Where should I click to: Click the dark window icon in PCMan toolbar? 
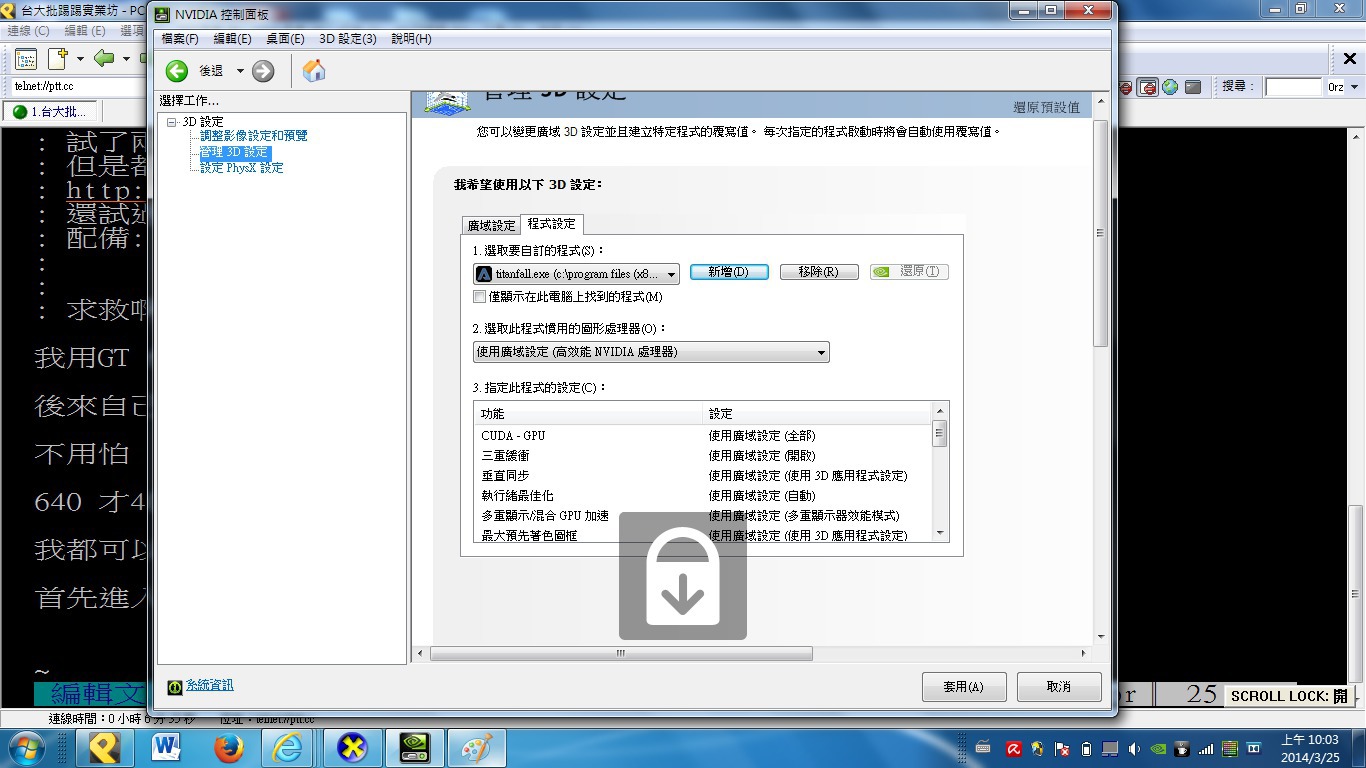1192,87
